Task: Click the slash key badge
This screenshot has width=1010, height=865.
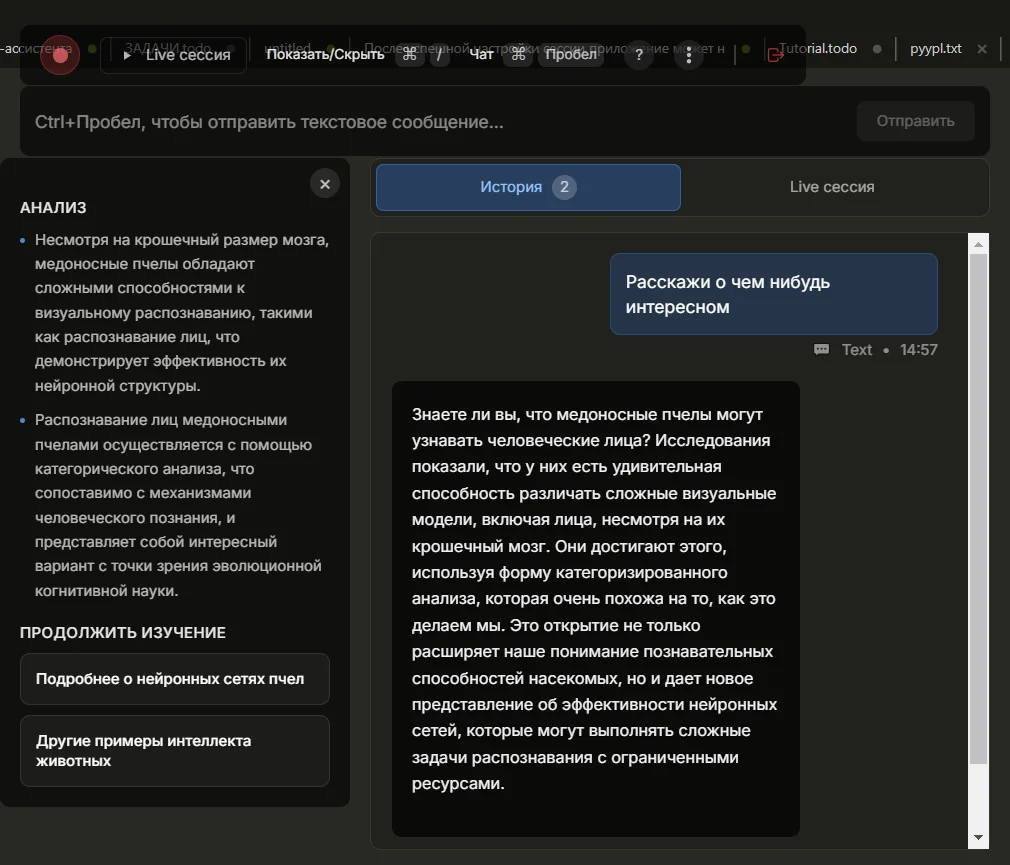Action: pos(438,55)
